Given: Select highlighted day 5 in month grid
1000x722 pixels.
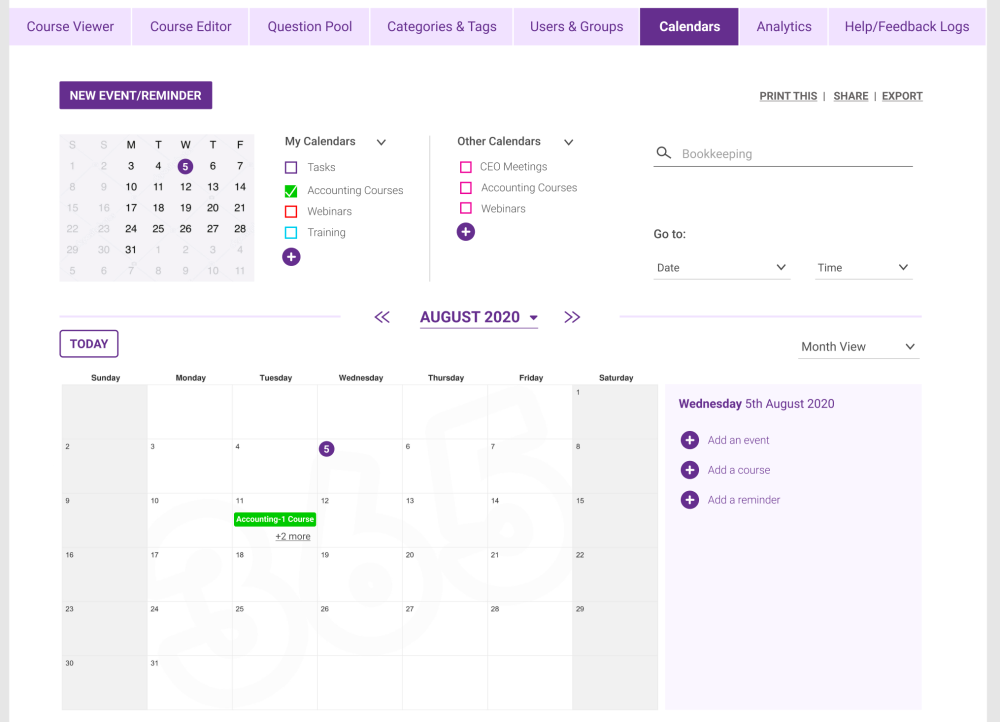Looking at the screenshot, I should coord(327,449).
